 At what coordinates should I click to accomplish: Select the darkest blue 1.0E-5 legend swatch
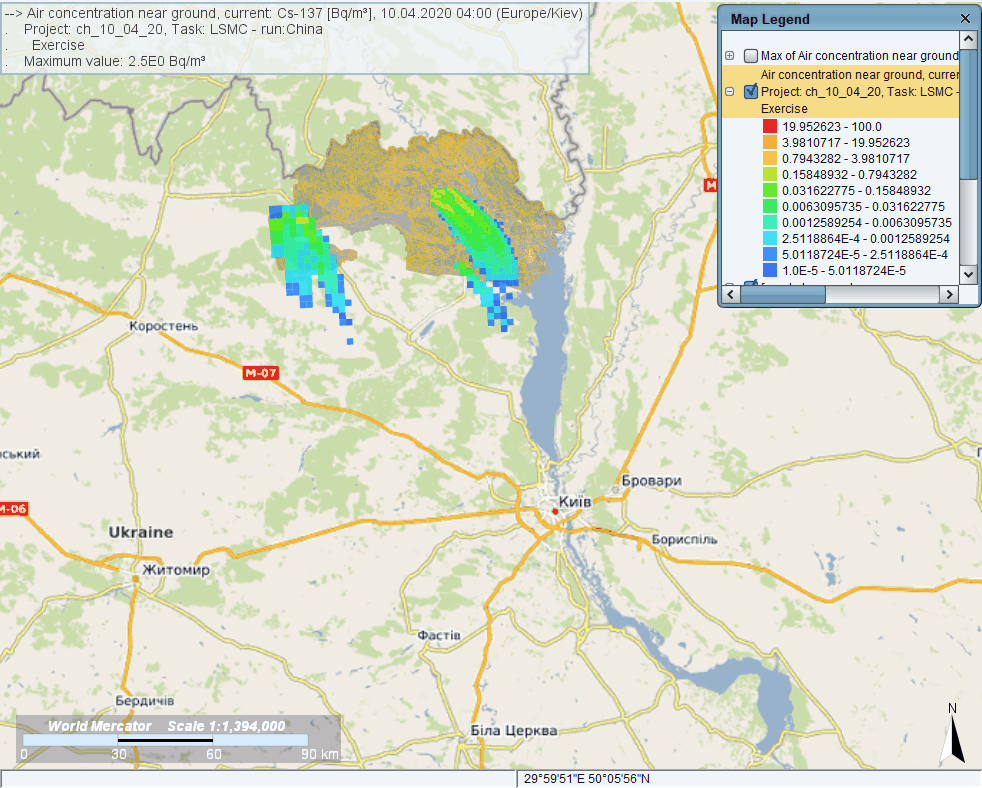pyautogui.click(x=769, y=271)
